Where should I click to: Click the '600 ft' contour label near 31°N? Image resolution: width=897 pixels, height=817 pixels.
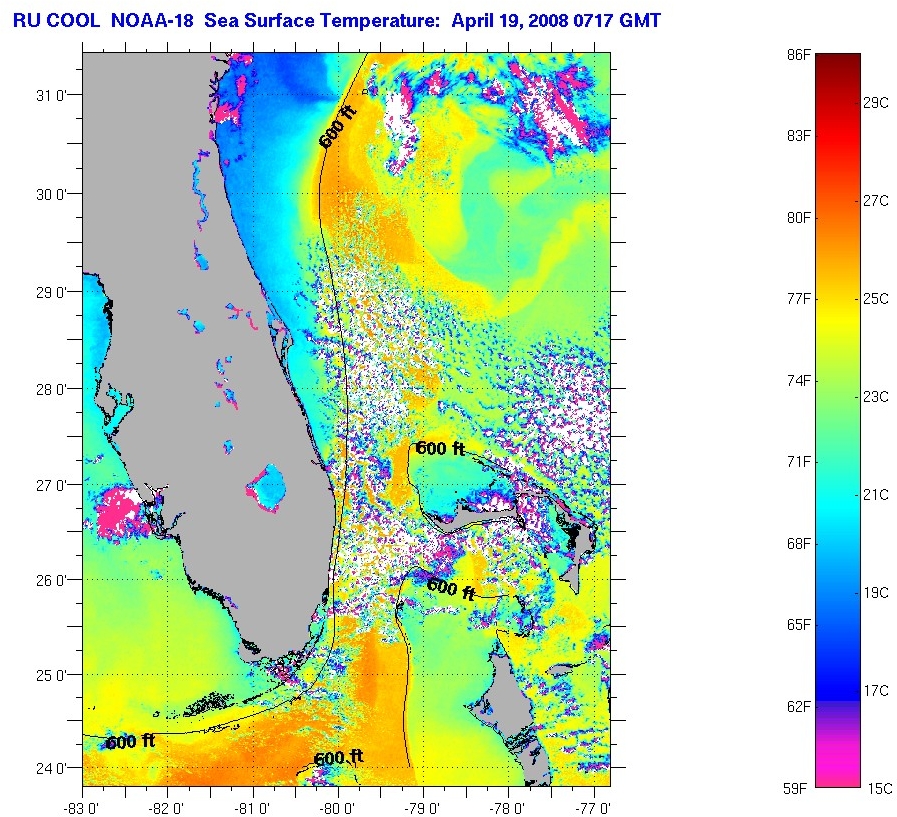(x=338, y=128)
